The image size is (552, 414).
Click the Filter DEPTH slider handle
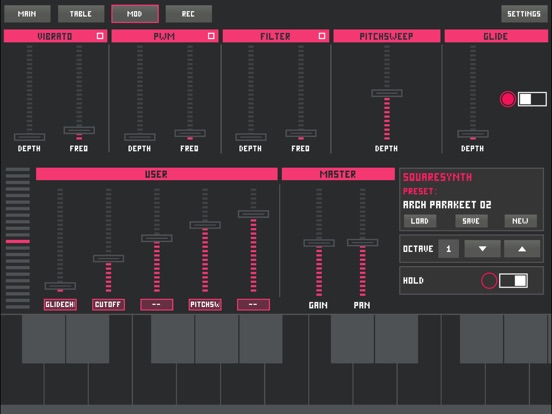[x=251, y=137]
